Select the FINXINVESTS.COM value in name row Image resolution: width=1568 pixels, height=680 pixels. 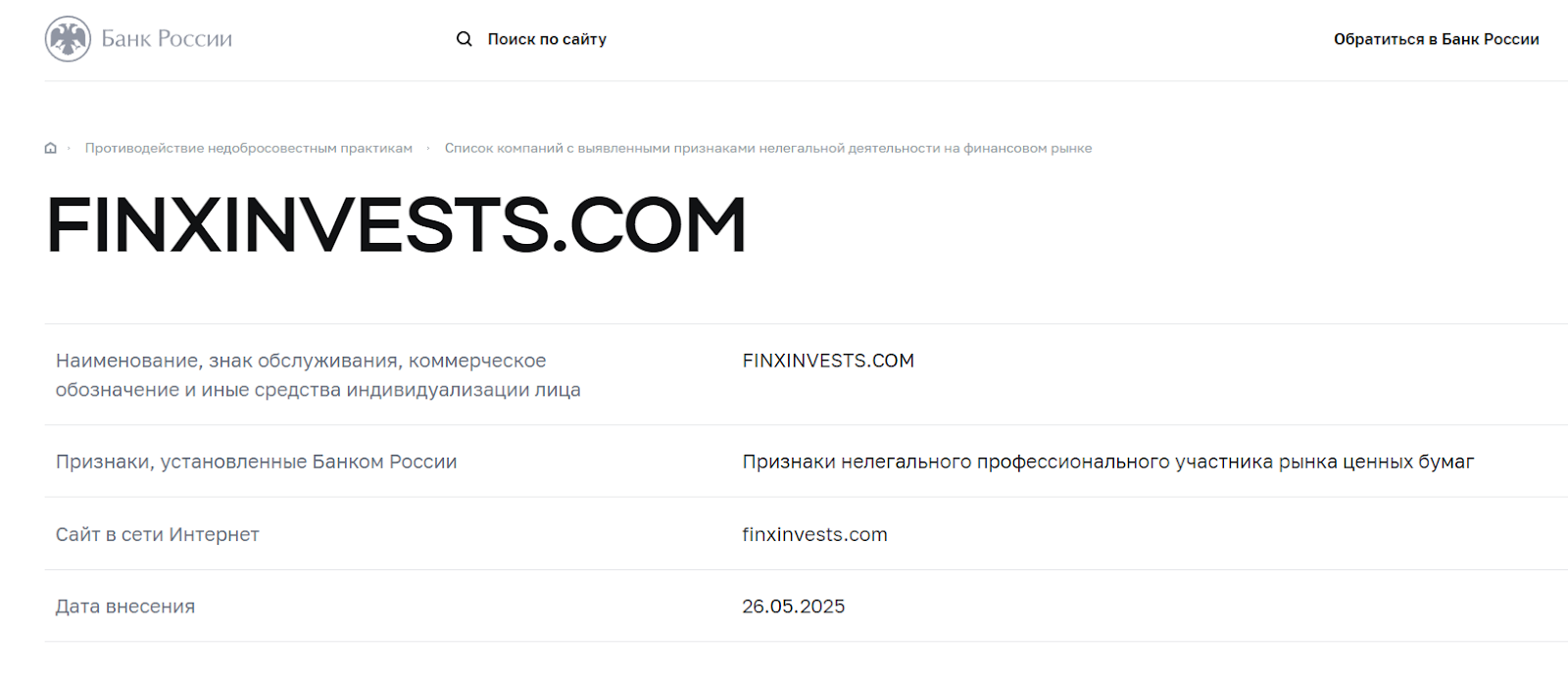point(828,361)
